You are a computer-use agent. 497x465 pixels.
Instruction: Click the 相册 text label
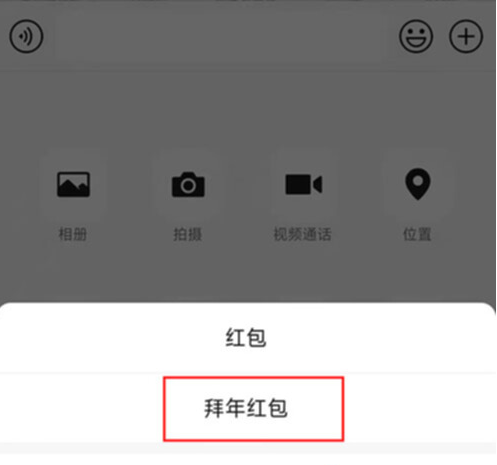point(73,234)
